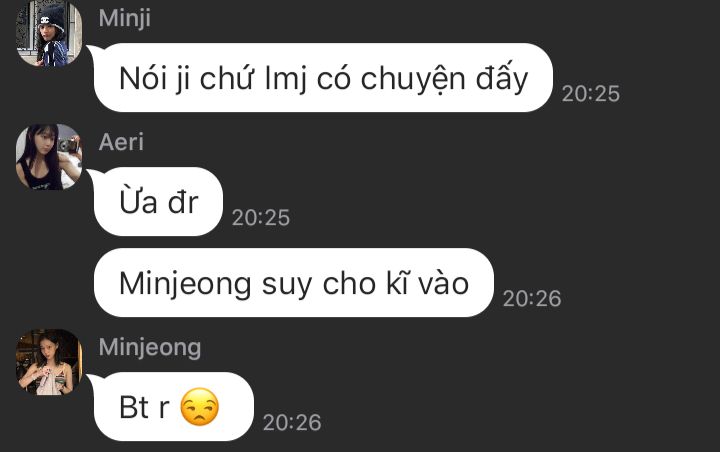Viewport: 720px width, 452px height.
Task: Click the word 'Minjeong' inside Aeri's message bubble
Action: 185,285
